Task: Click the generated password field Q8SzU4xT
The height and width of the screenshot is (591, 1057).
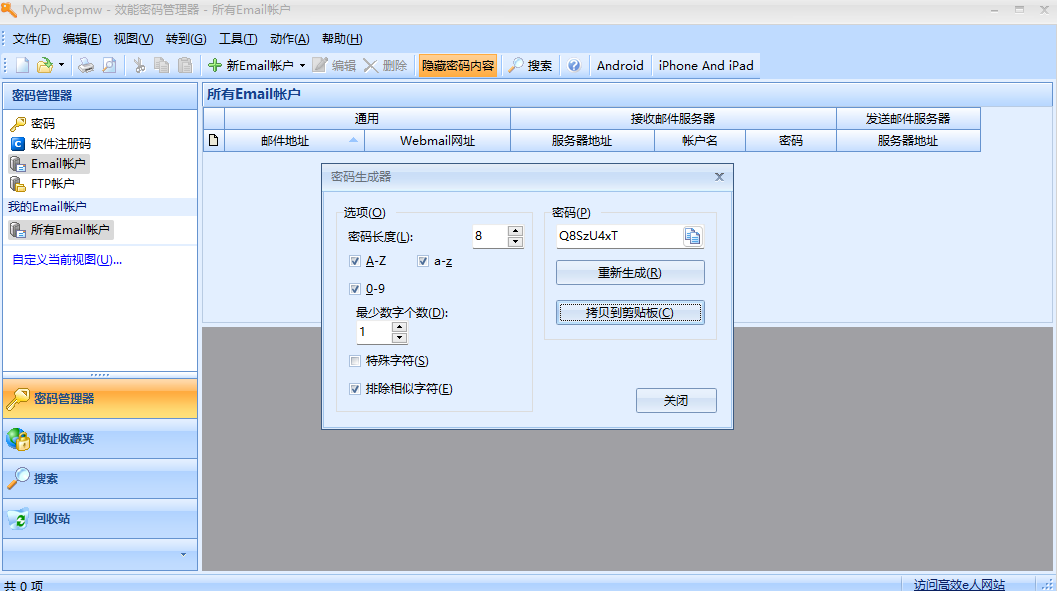Action: pos(619,236)
